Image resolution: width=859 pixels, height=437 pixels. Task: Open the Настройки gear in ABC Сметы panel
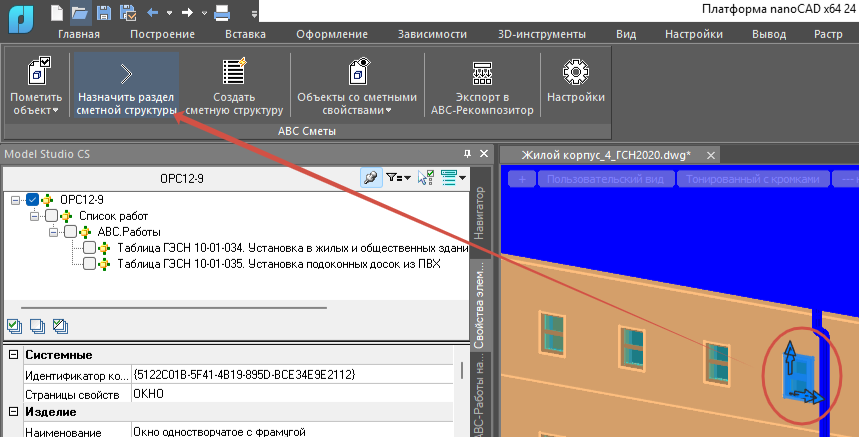click(576, 81)
